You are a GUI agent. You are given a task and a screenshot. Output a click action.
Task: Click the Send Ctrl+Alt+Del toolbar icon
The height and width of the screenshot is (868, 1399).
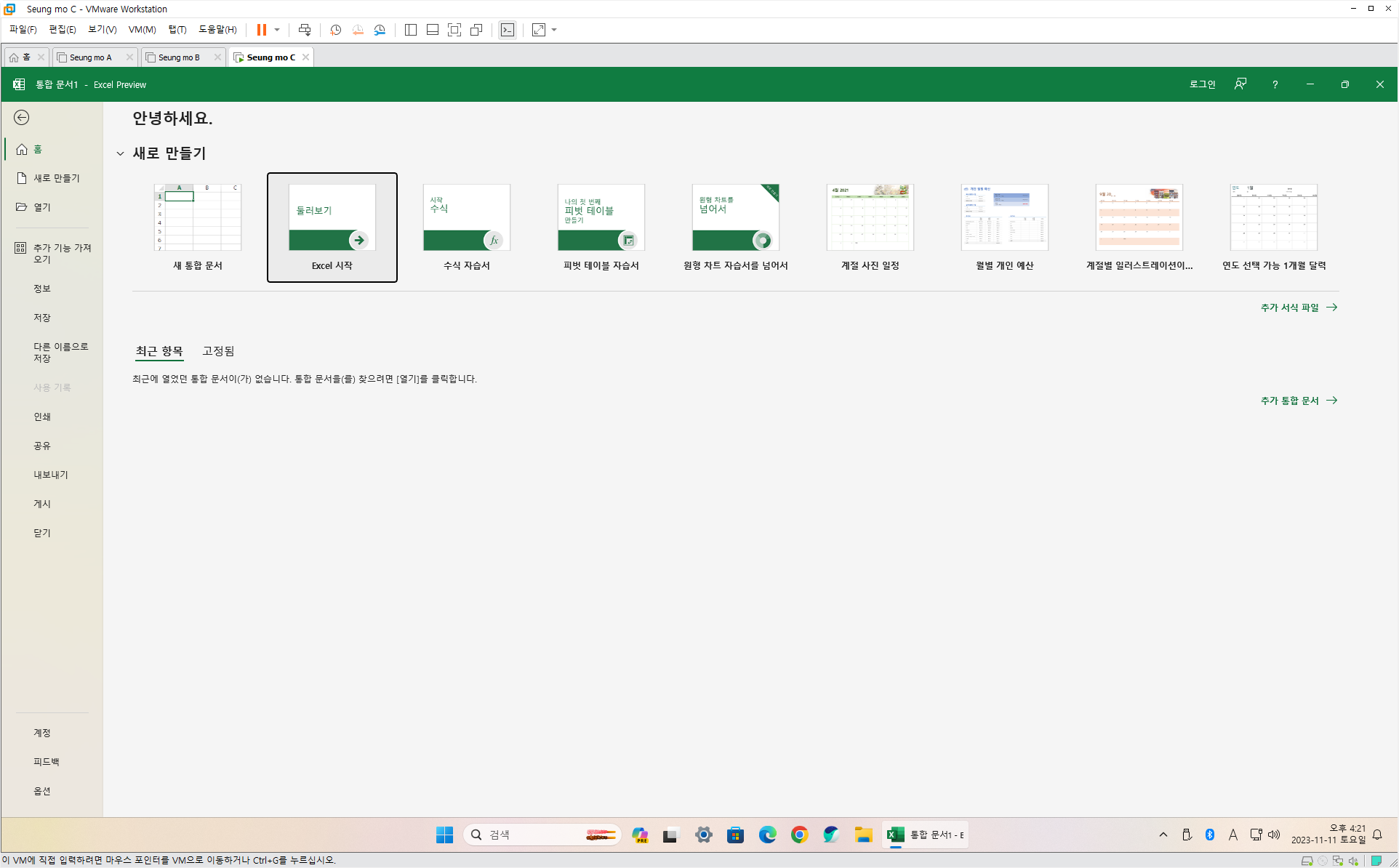305,30
